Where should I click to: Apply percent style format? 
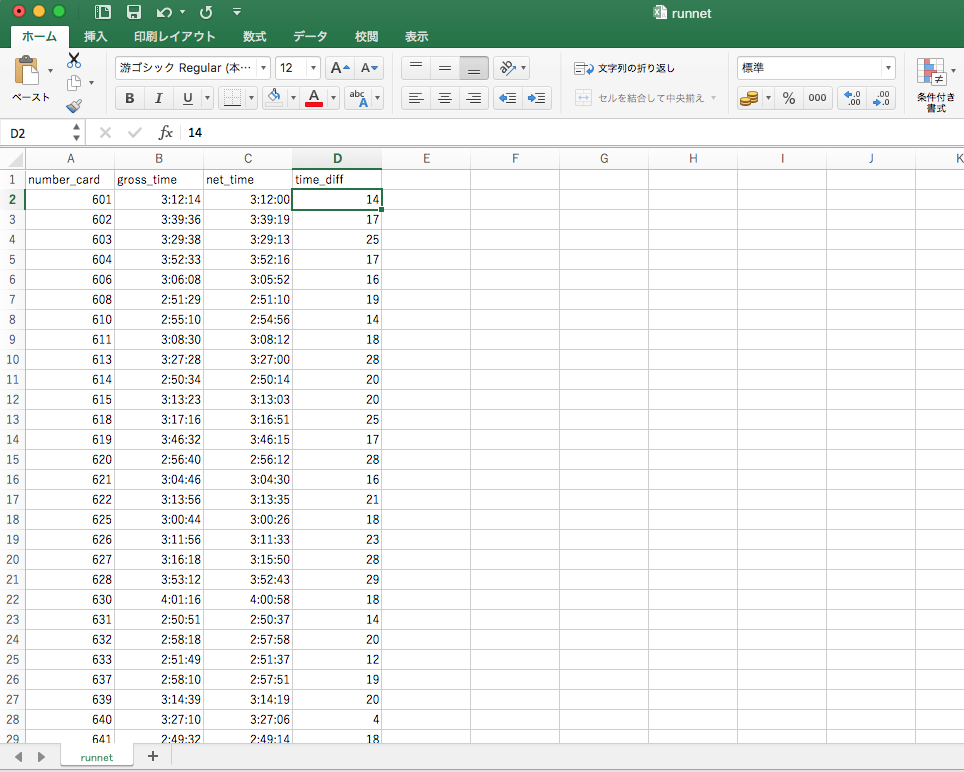click(789, 98)
